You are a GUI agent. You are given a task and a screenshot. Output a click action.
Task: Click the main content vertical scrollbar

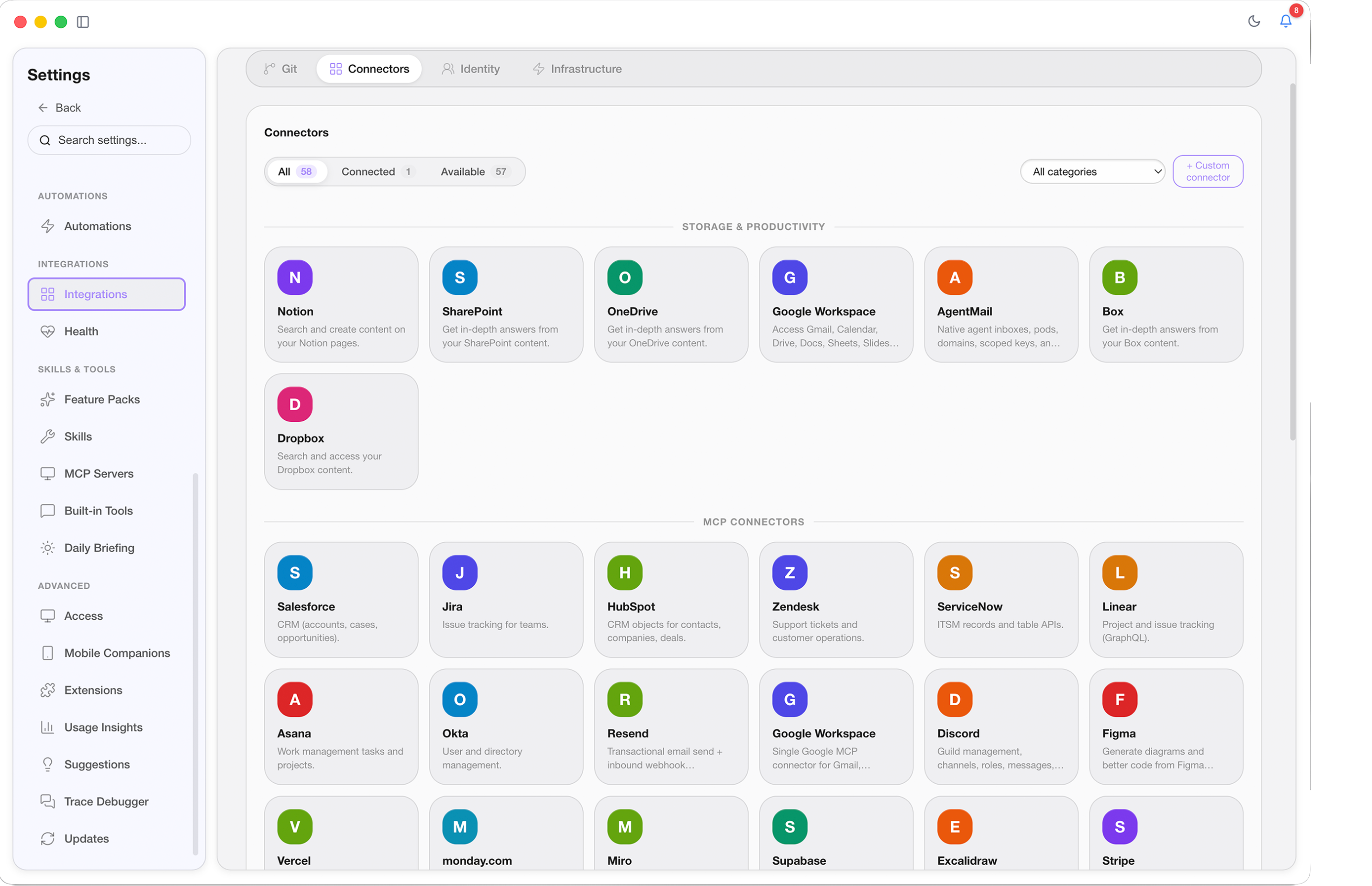tap(1292, 262)
